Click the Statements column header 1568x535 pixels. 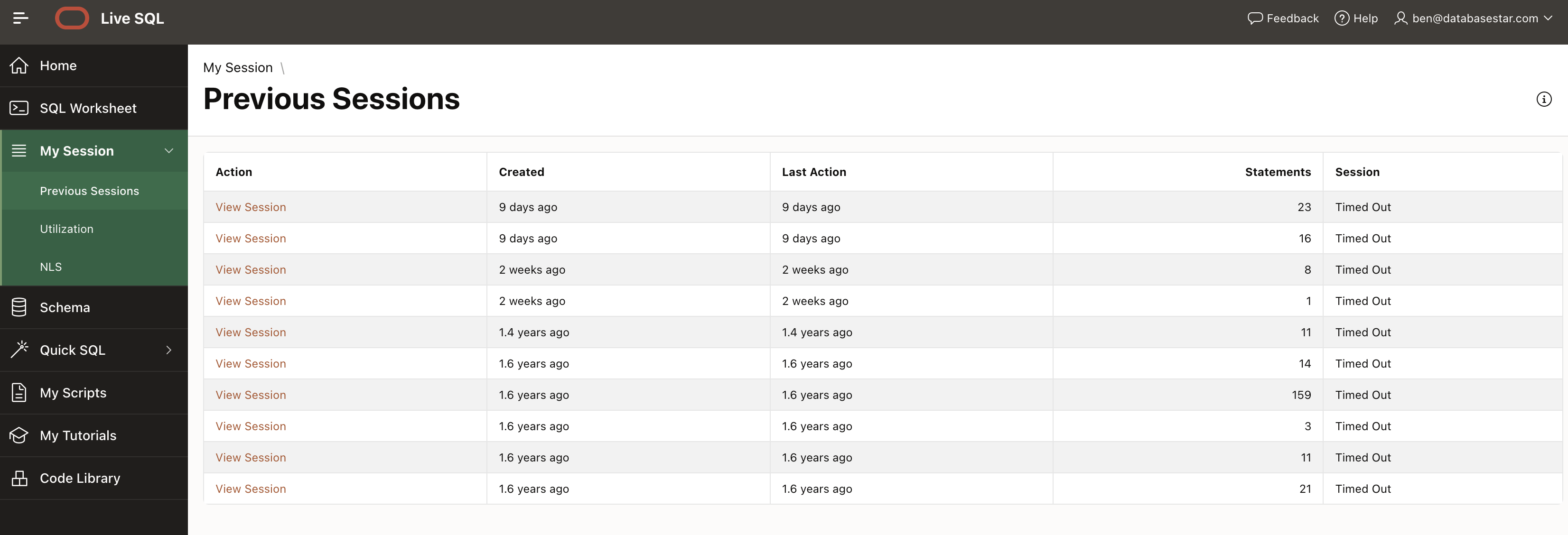(1277, 172)
